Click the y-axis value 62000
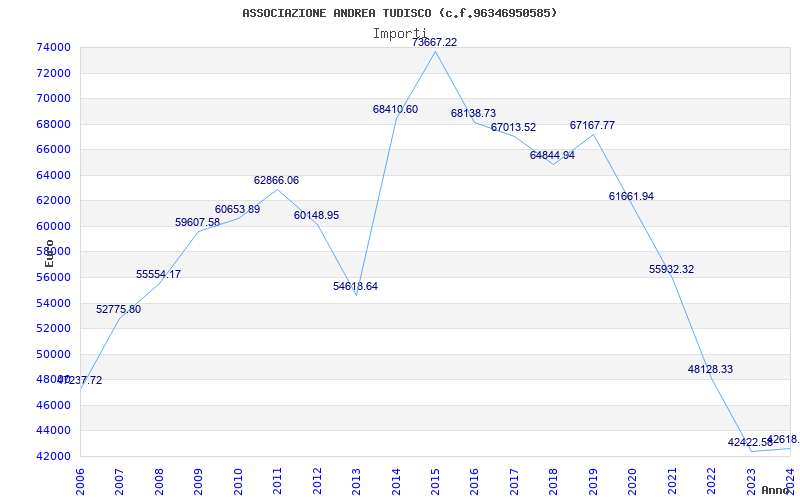The height and width of the screenshot is (500, 800). tap(53, 201)
